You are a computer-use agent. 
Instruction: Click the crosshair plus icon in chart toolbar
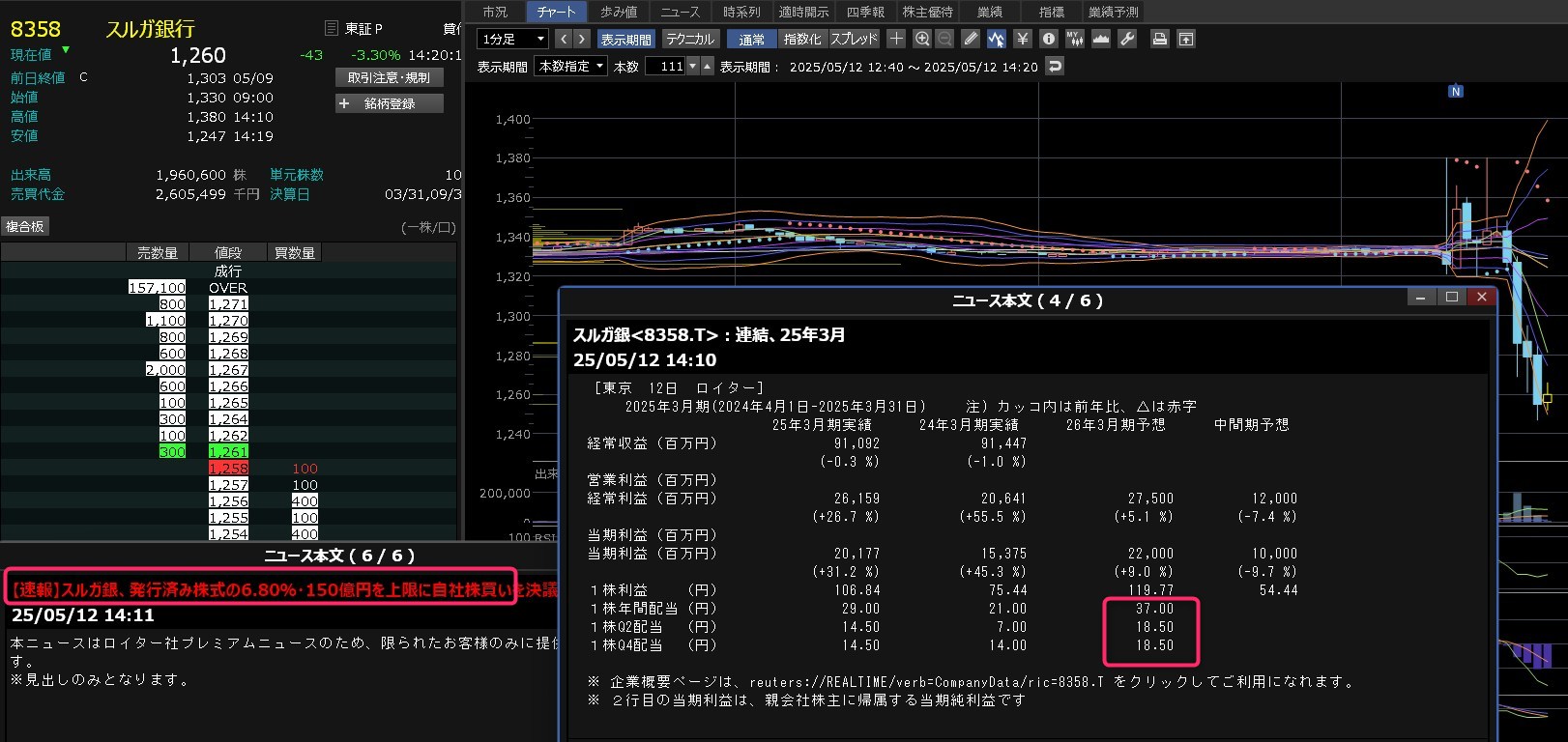pyautogui.click(x=896, y=39)
